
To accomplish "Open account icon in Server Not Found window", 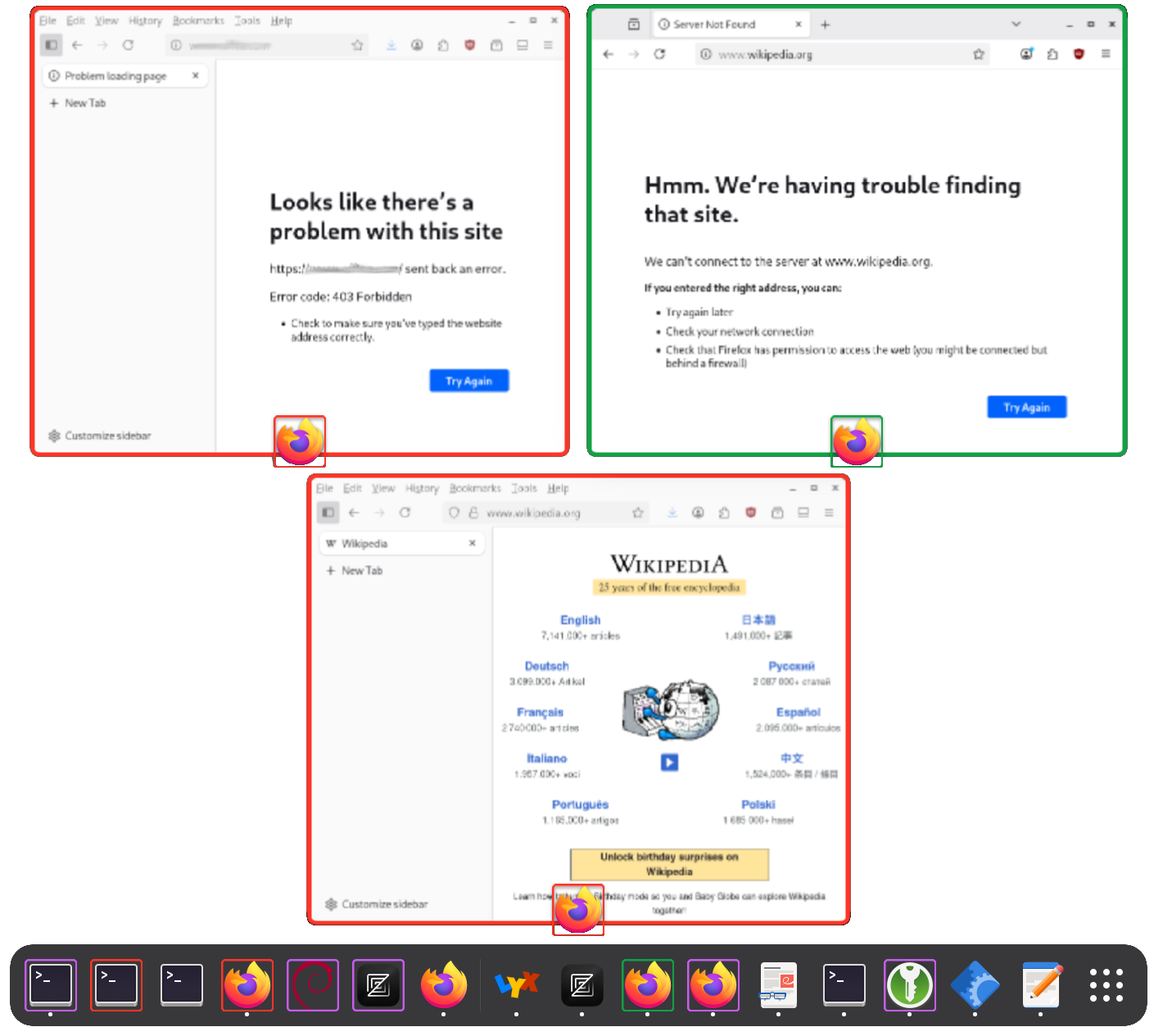I will [x=1026, y=54].
